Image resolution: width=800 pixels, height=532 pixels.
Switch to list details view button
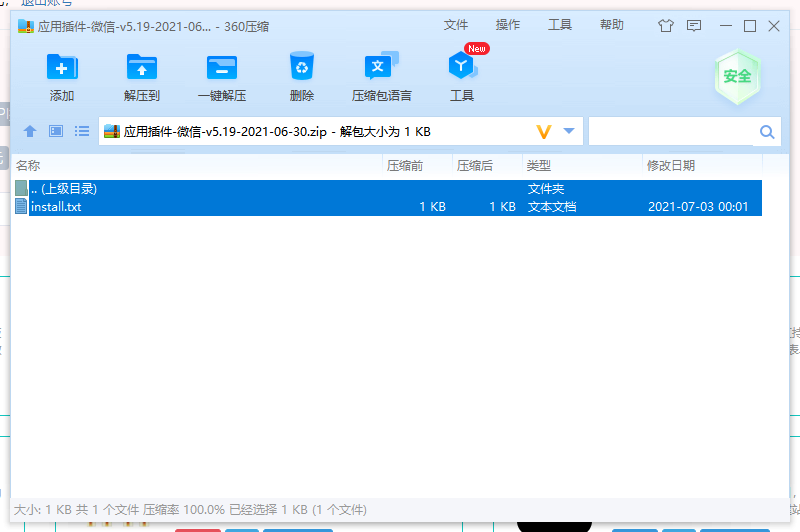point(82,132)
